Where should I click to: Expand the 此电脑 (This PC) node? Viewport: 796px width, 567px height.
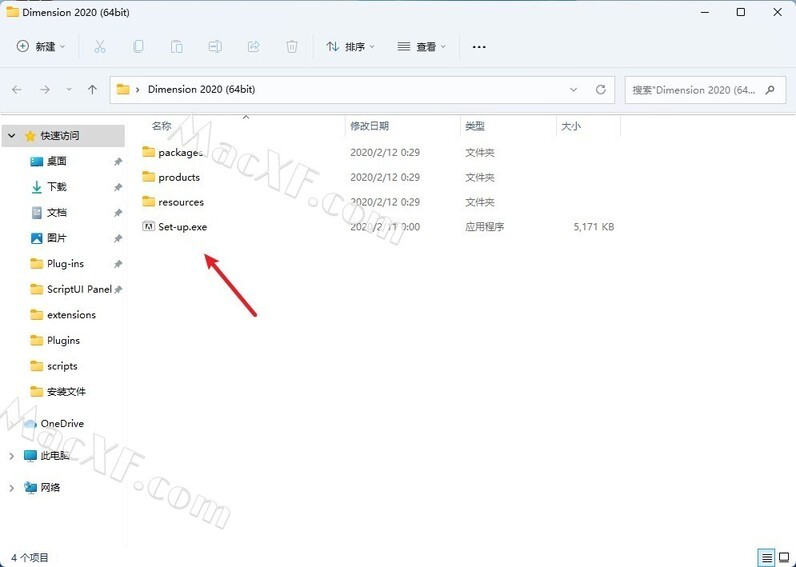click(x=12, y=456)
